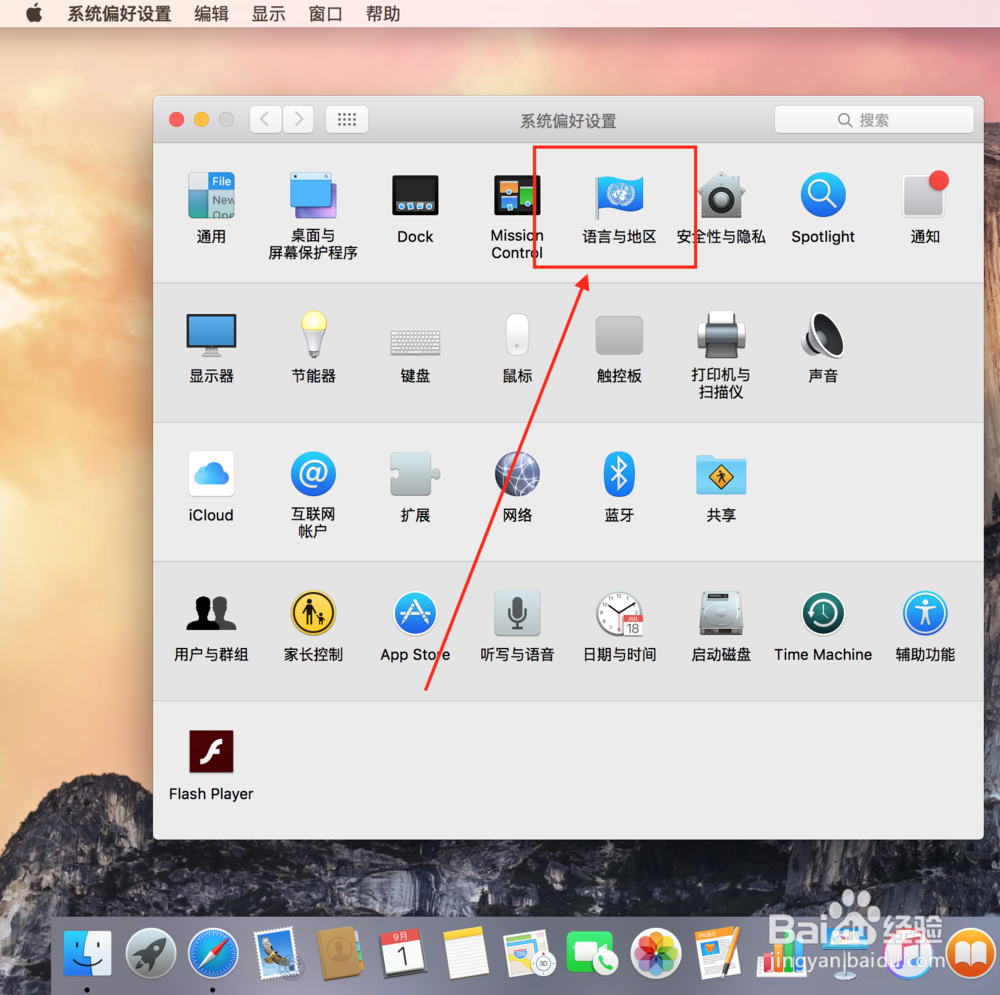
Task: Open 语言与地区 language and region pane
Action: (x=619, y=208)
